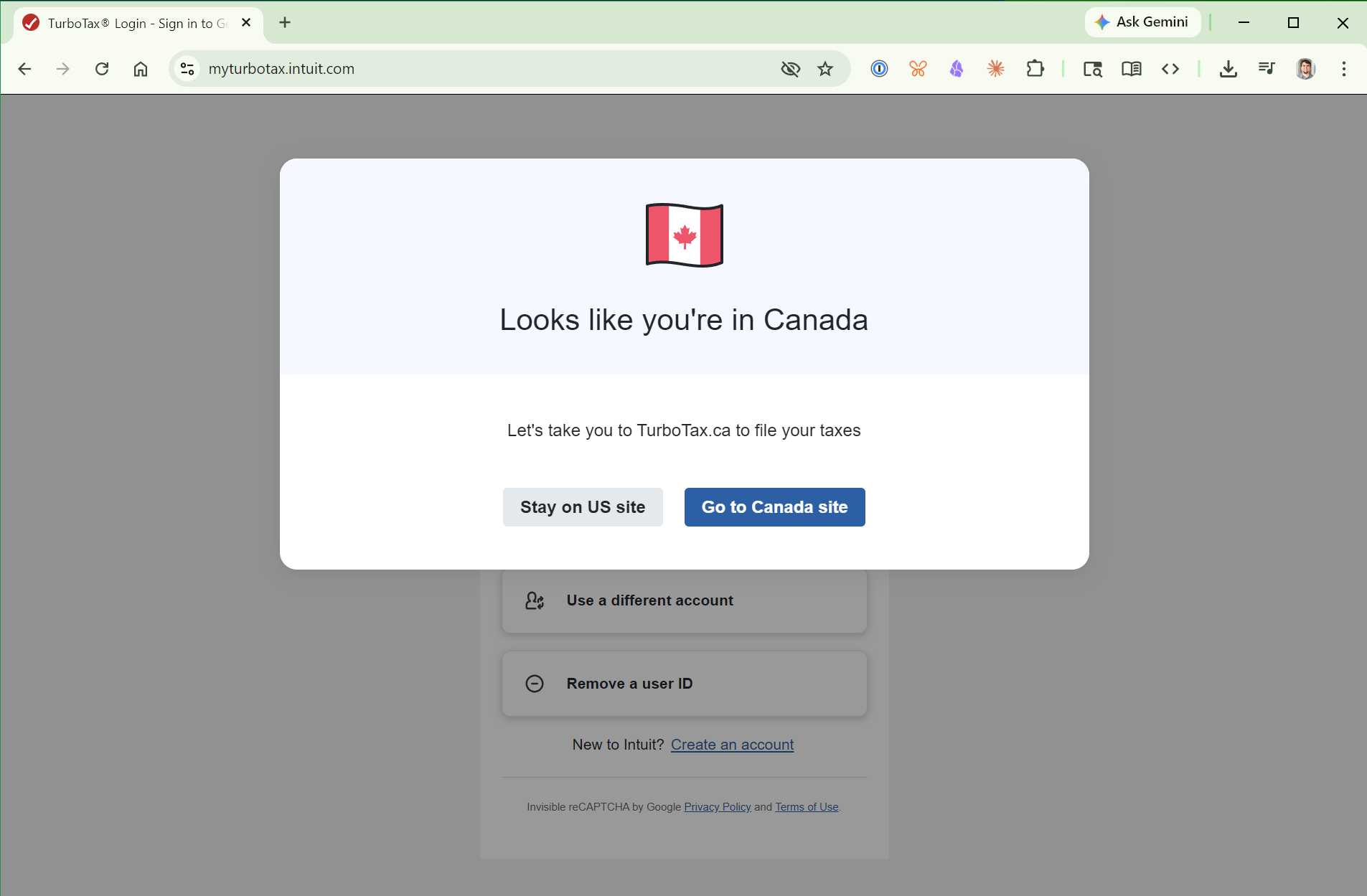The height and width of the screenshot is (896, 1367).
Task: Open the media playback controls icon
Action: (x=1267, y=69)
